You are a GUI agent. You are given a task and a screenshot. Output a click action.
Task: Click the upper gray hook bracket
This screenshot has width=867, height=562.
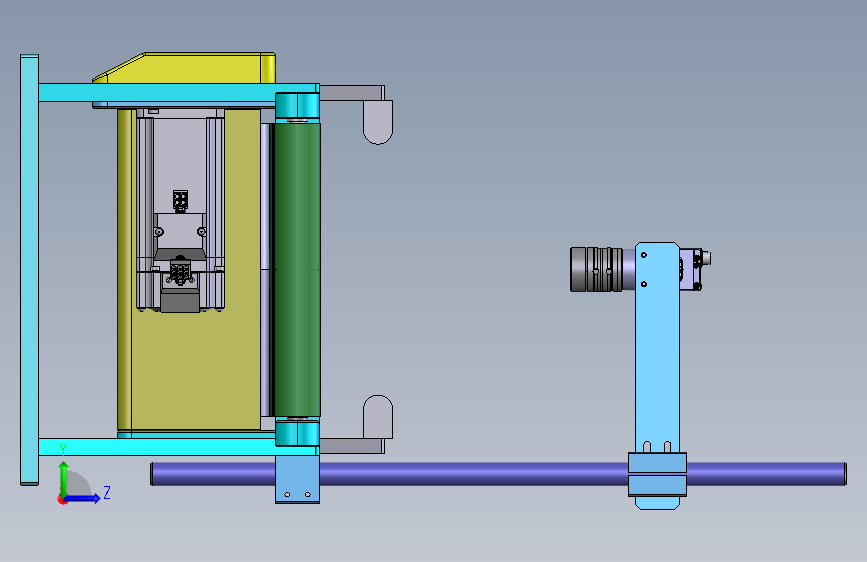click(x=378, y=121)
